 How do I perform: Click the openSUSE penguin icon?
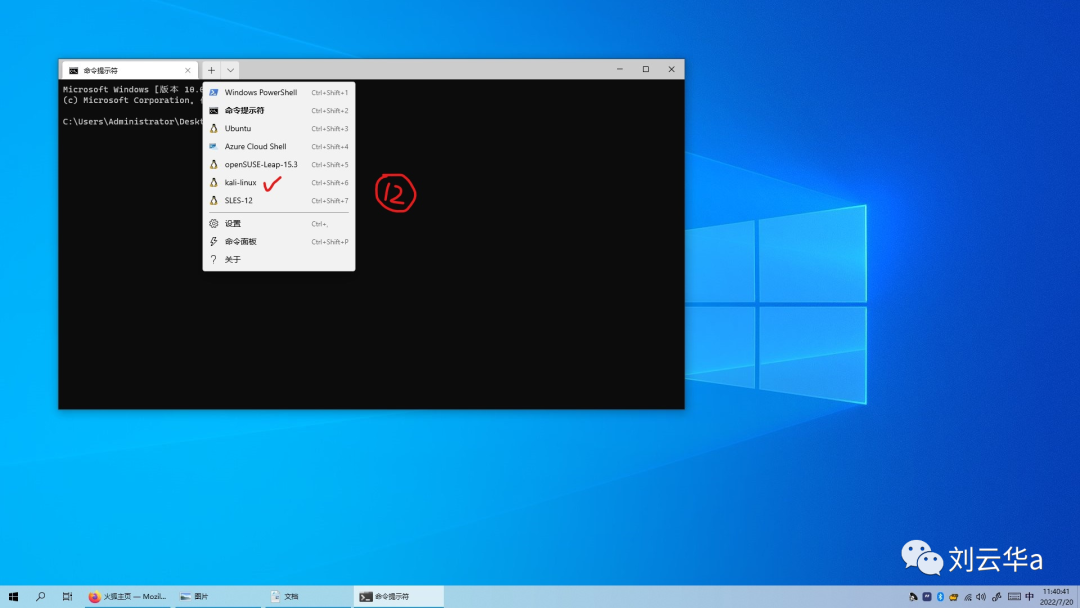pyautogui.click(x=214, y=165)
